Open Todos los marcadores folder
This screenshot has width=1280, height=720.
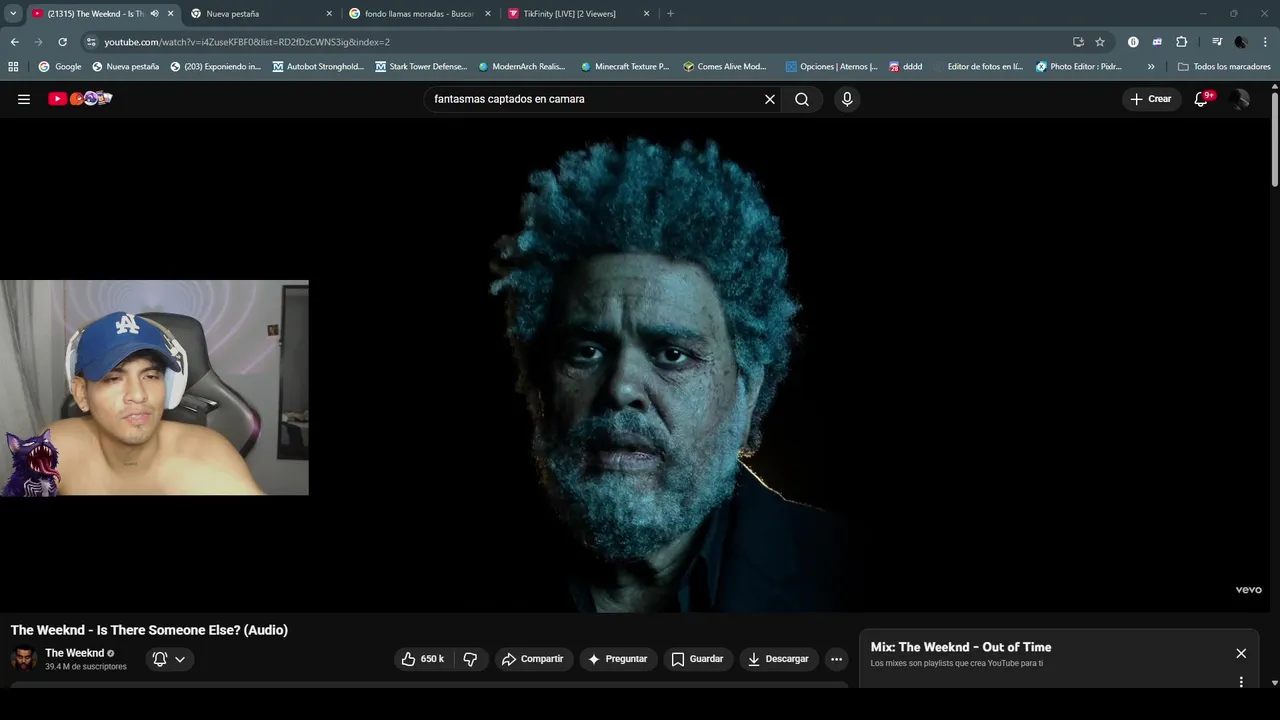[1224, 67]
